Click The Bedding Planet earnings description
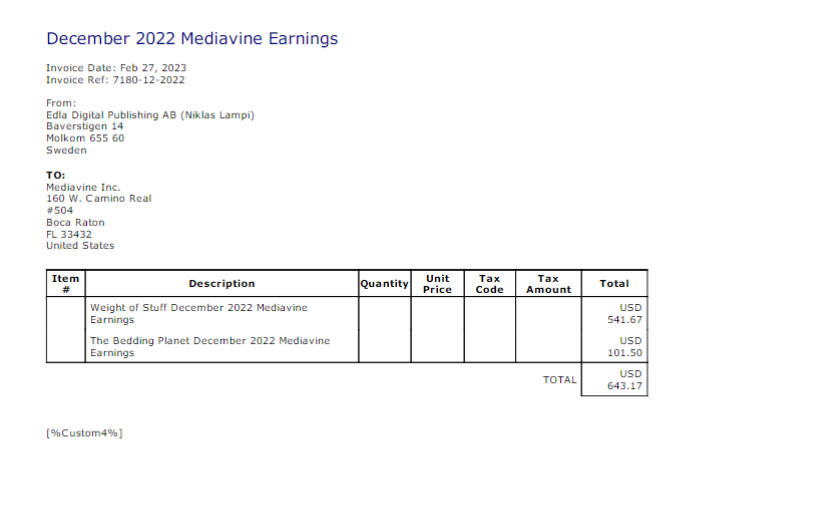 pos(210,347)
